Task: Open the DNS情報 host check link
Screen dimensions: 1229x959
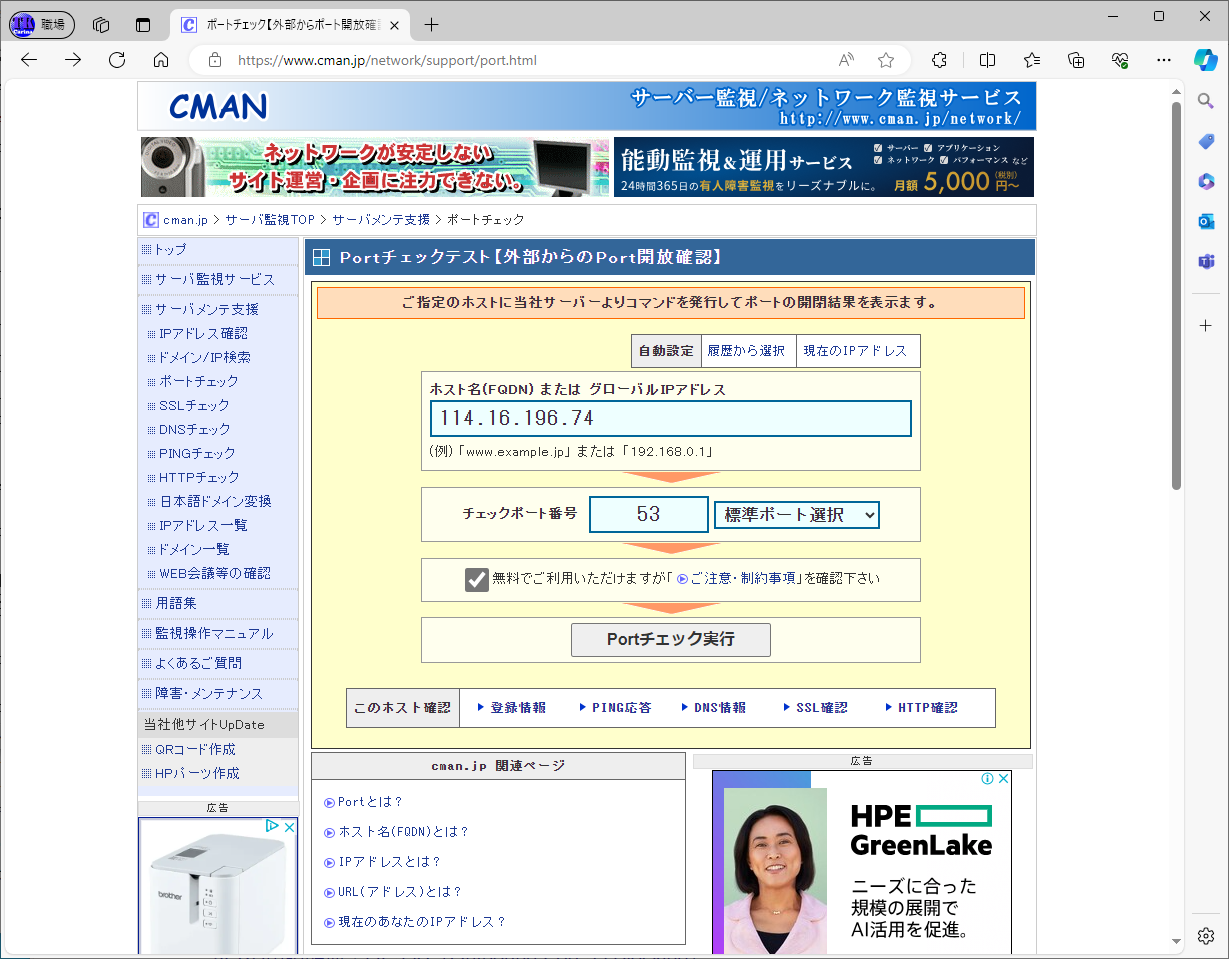Action: point(720,707)
